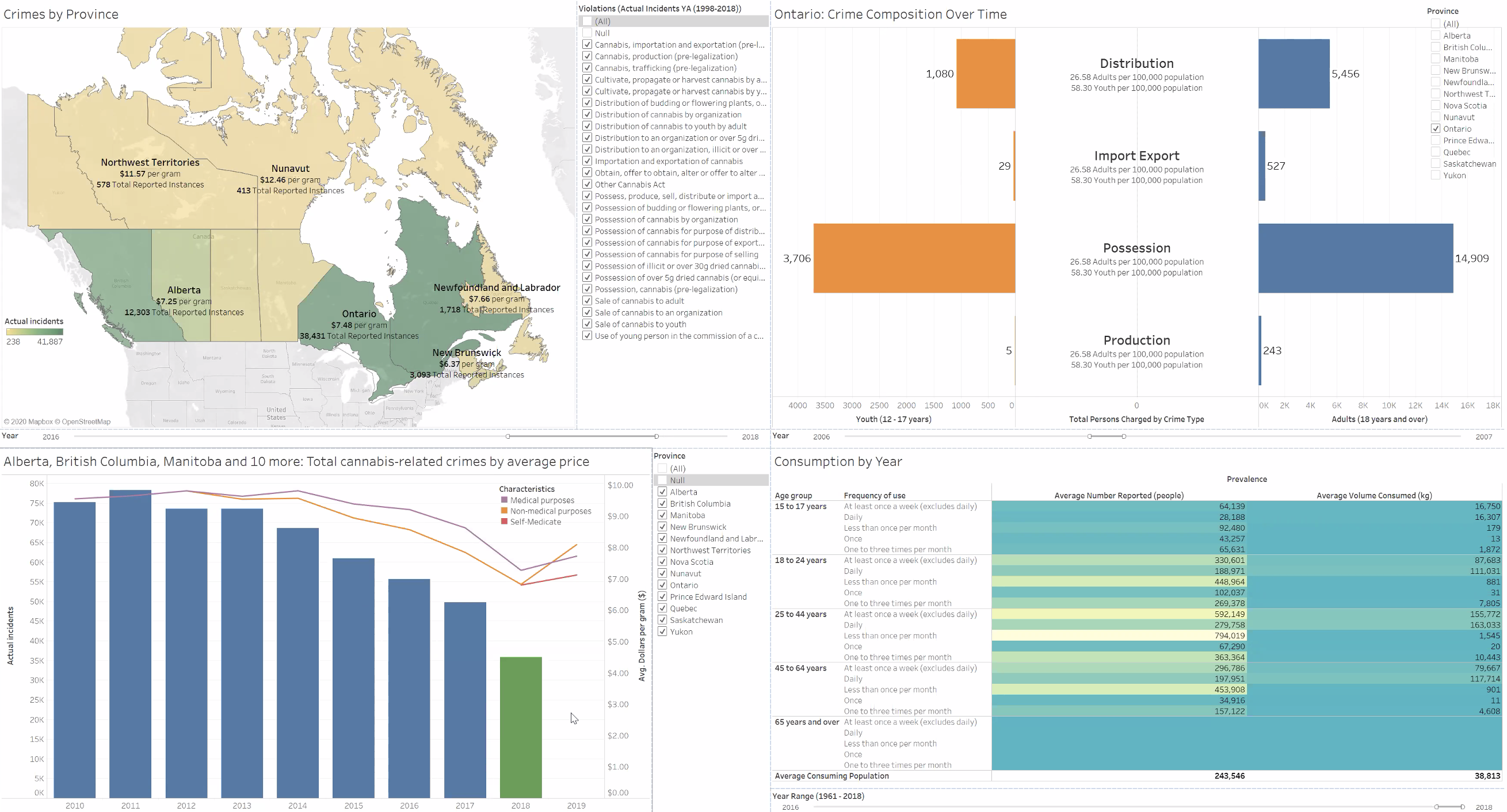This screenshot has width=1507, height=812.
Task: Click the Actual incidents gradient legend
Action: (x=35, y=331)
